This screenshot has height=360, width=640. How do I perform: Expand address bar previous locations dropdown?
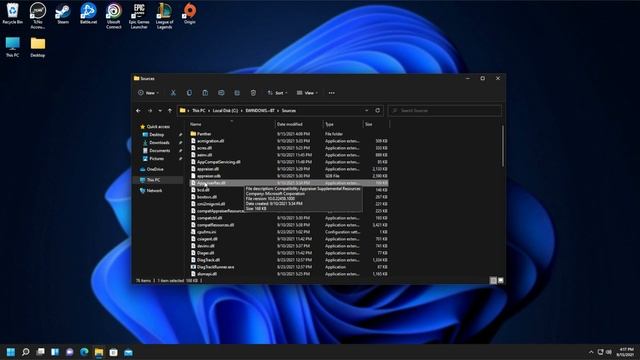pos(367,111)
